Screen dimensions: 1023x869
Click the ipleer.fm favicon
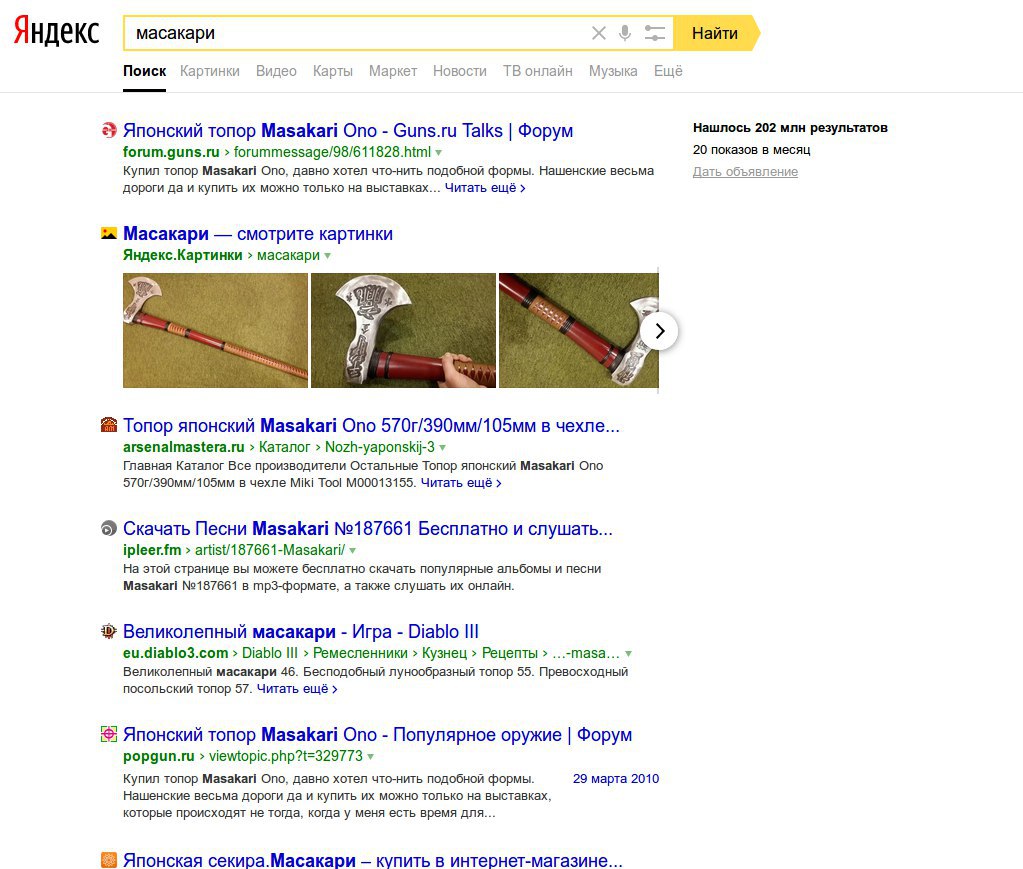pyautogui.click(x=109, y=528)
